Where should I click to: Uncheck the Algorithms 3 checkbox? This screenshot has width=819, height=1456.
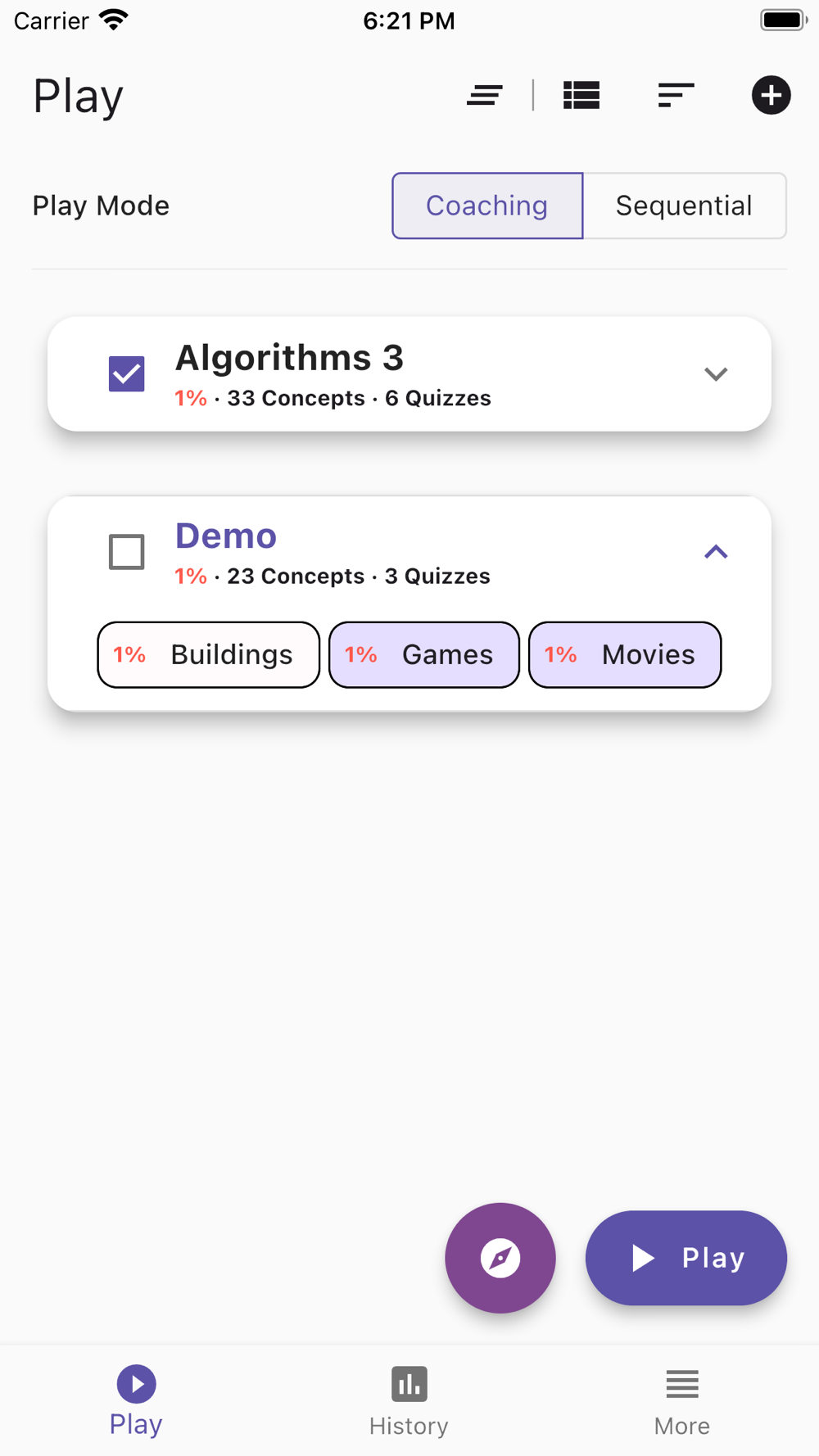(127, 374)
